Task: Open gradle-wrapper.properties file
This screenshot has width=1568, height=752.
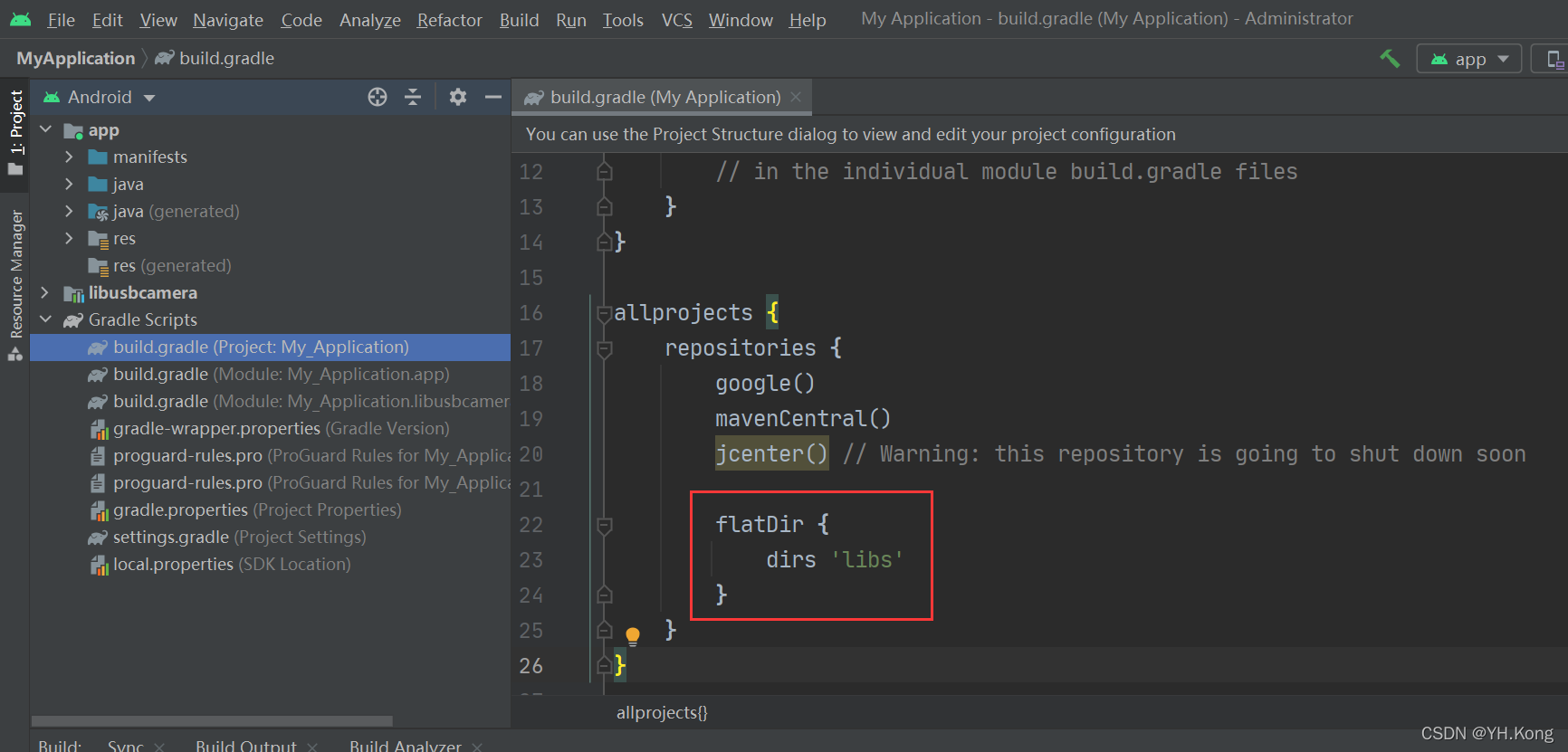Action: [x=269, y=429]
